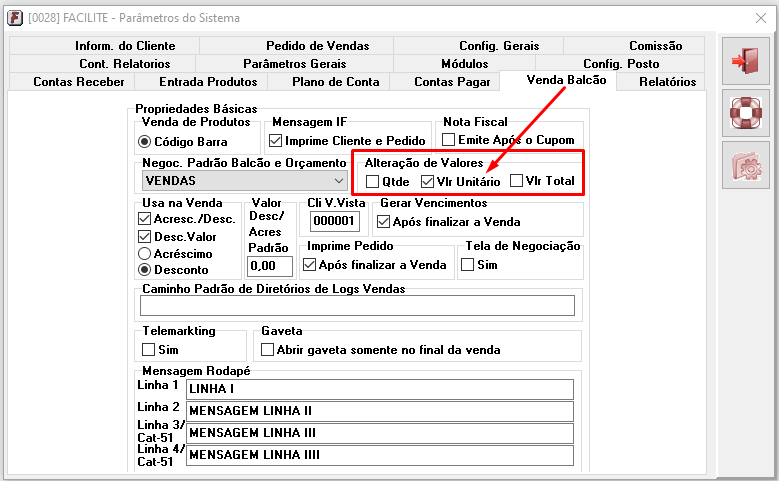This screenshot has width=779, height=481.
Task: Click the MENSAGEM LINHA III input field
Action: point(380,433)
